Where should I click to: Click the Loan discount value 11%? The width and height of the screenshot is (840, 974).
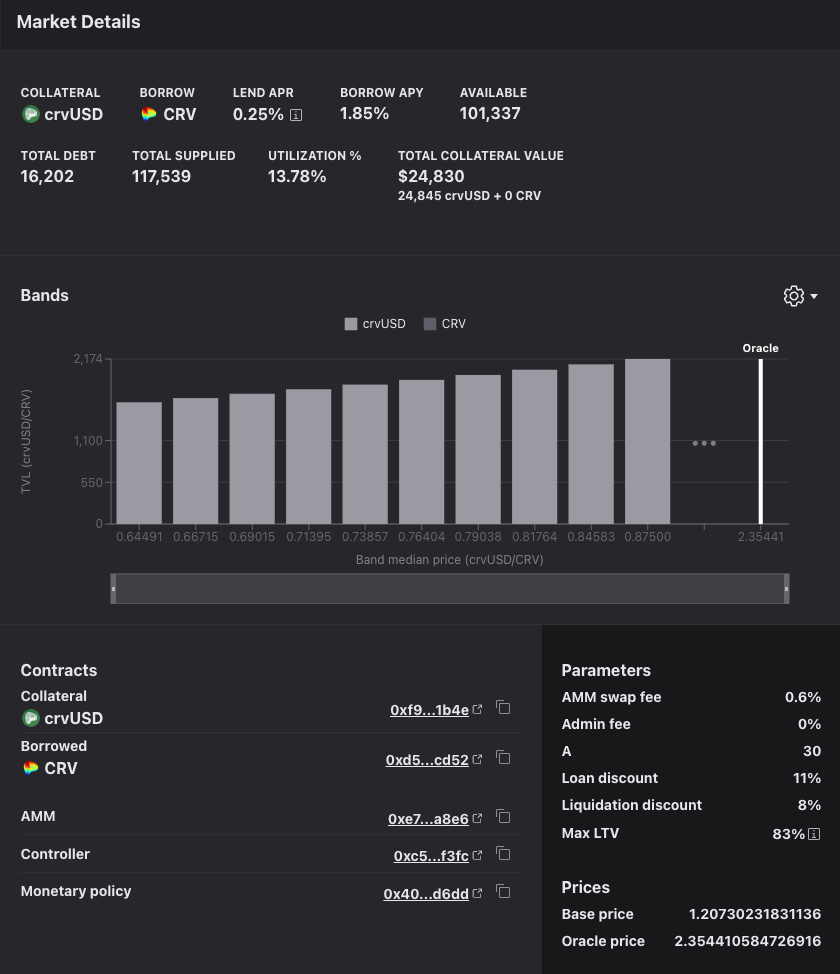click(x=807, y=778)
